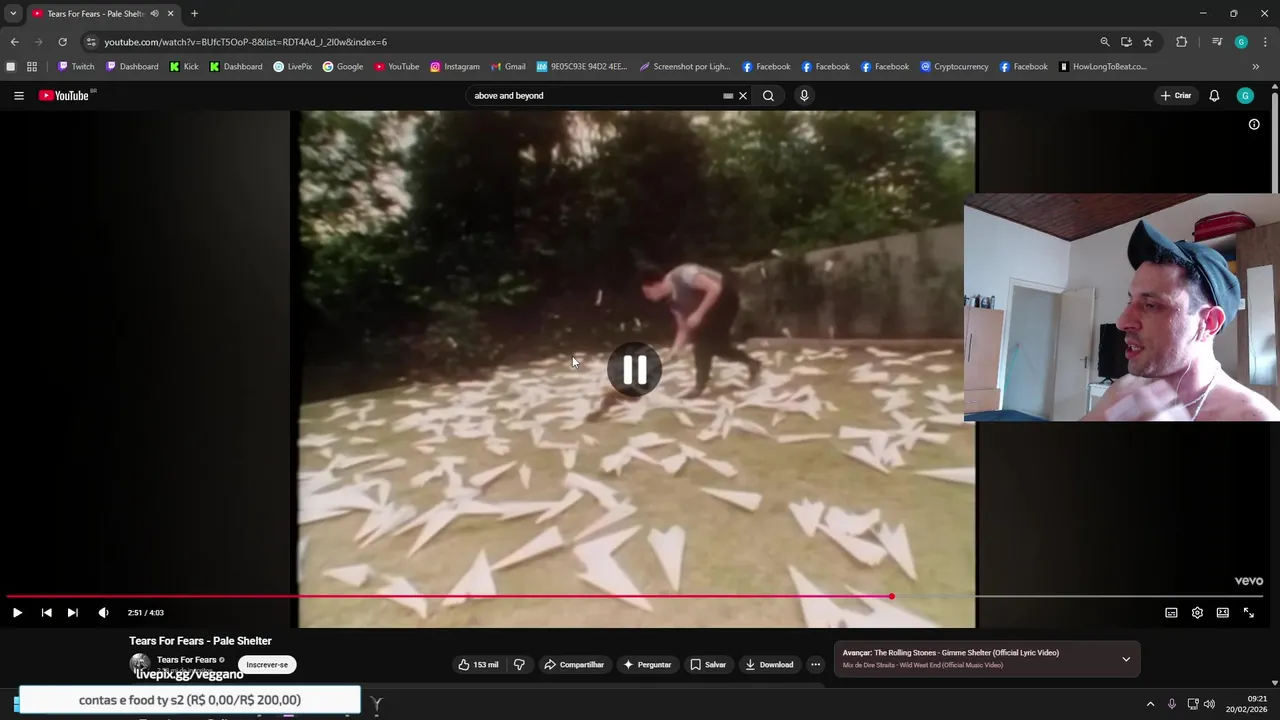Open the apps grid icon in the bookmarks bar

pos(32,67)
